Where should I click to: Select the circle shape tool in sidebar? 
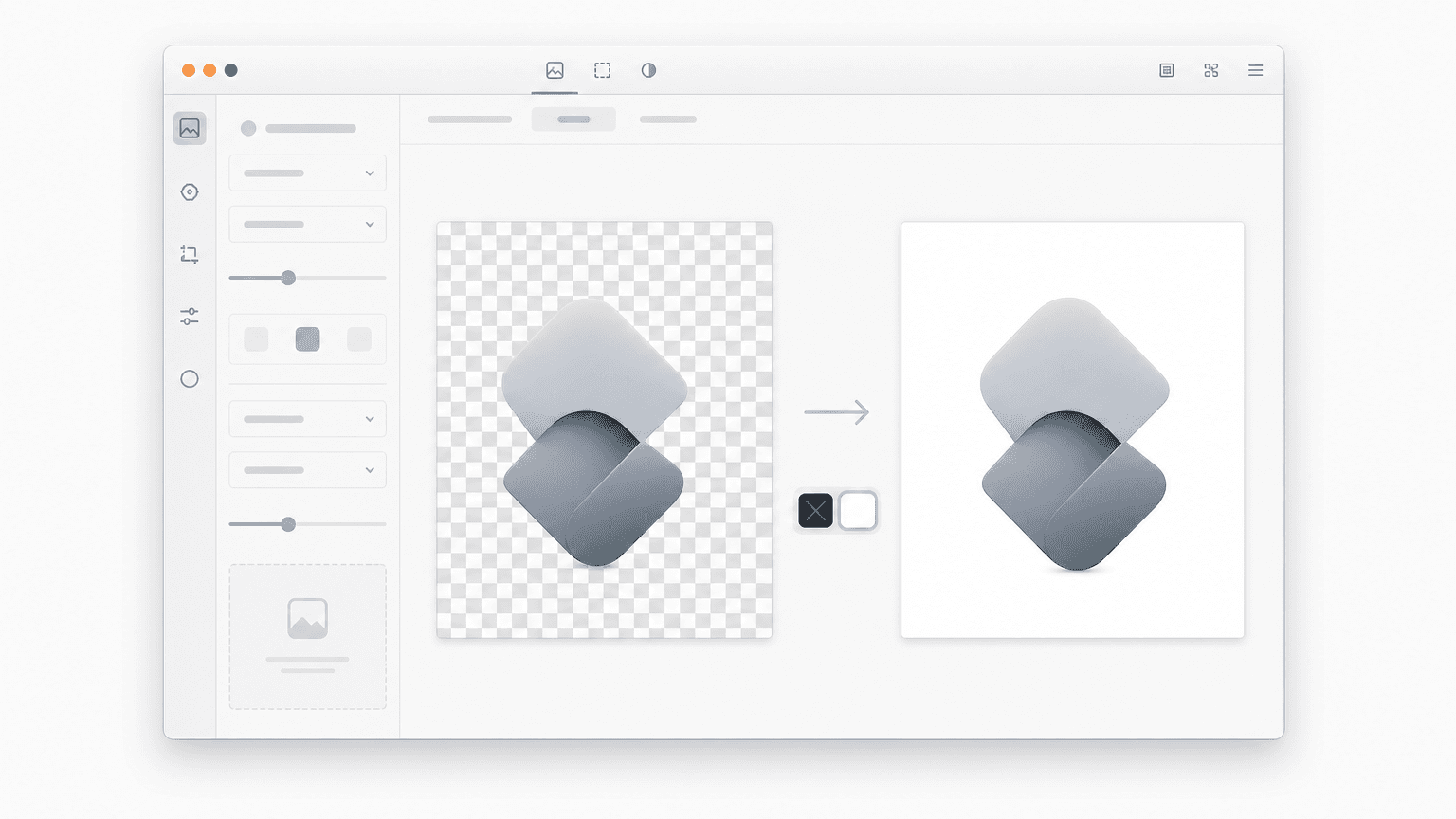[x=190, y=379]
